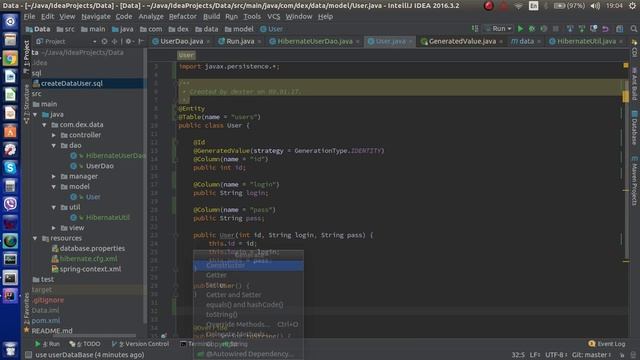Open the Refactor menu
Screen dimensions: 640x360
[x=182, y=17]
